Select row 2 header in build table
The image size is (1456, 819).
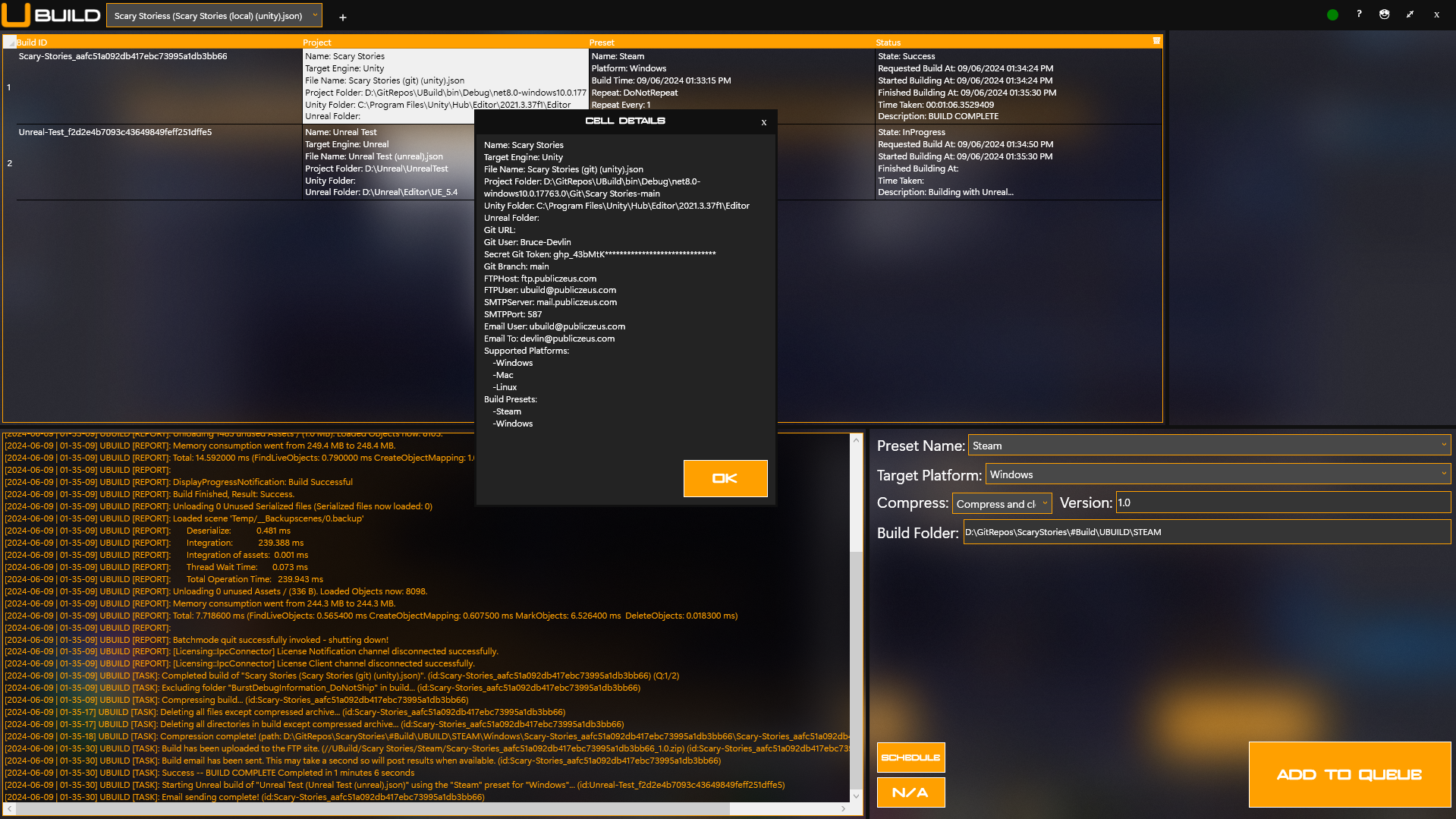coord(9,163)
